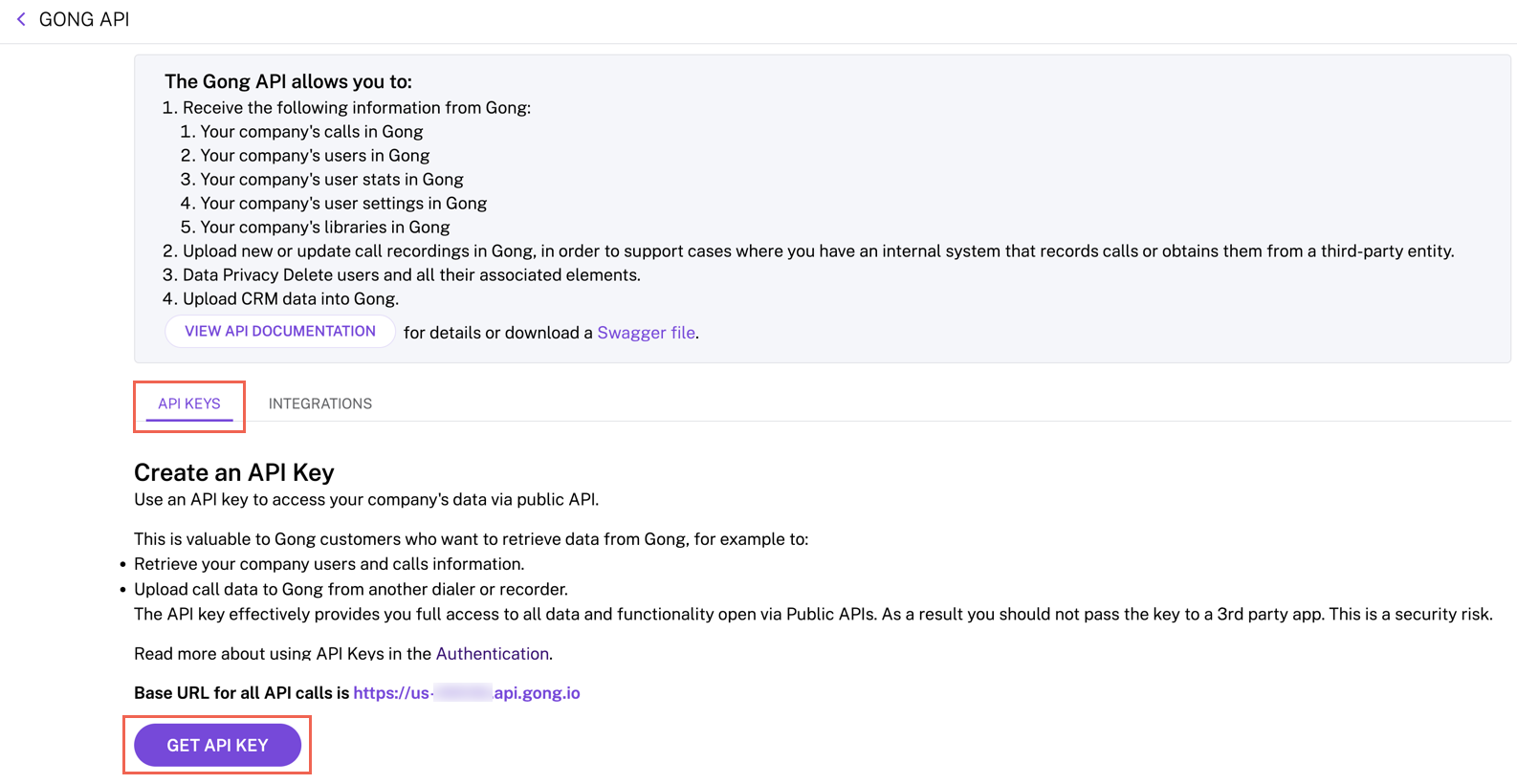
Task: Open the API KEYS tab
Action: [189, 403]
